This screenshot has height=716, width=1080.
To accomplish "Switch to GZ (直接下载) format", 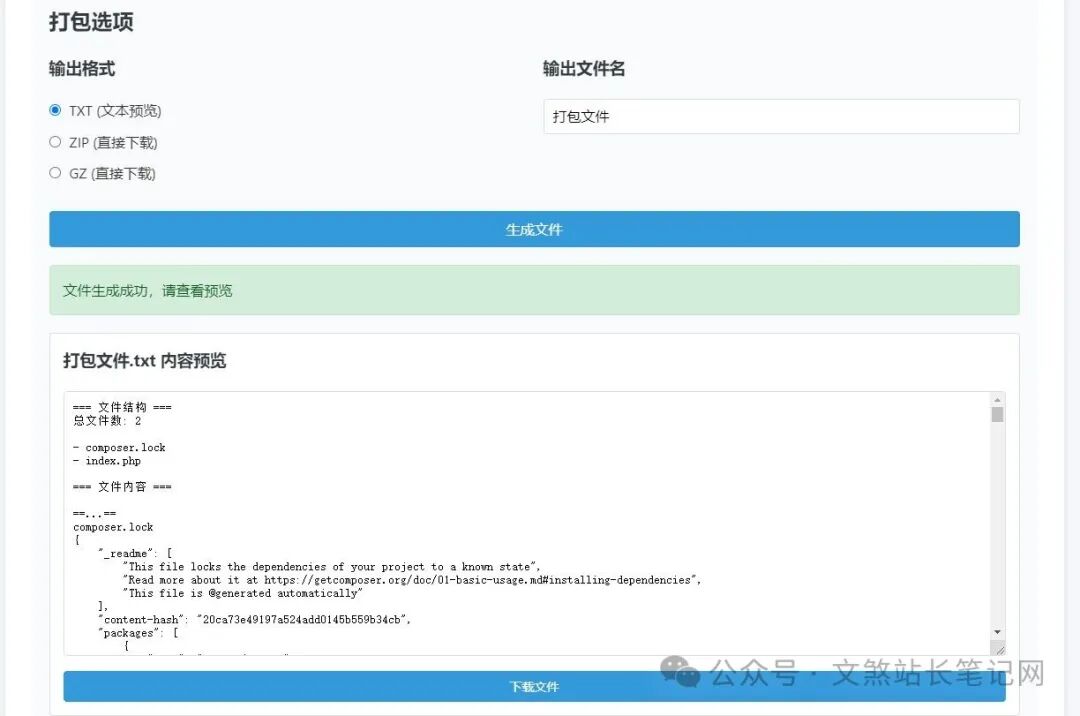I will click(55, 173).
